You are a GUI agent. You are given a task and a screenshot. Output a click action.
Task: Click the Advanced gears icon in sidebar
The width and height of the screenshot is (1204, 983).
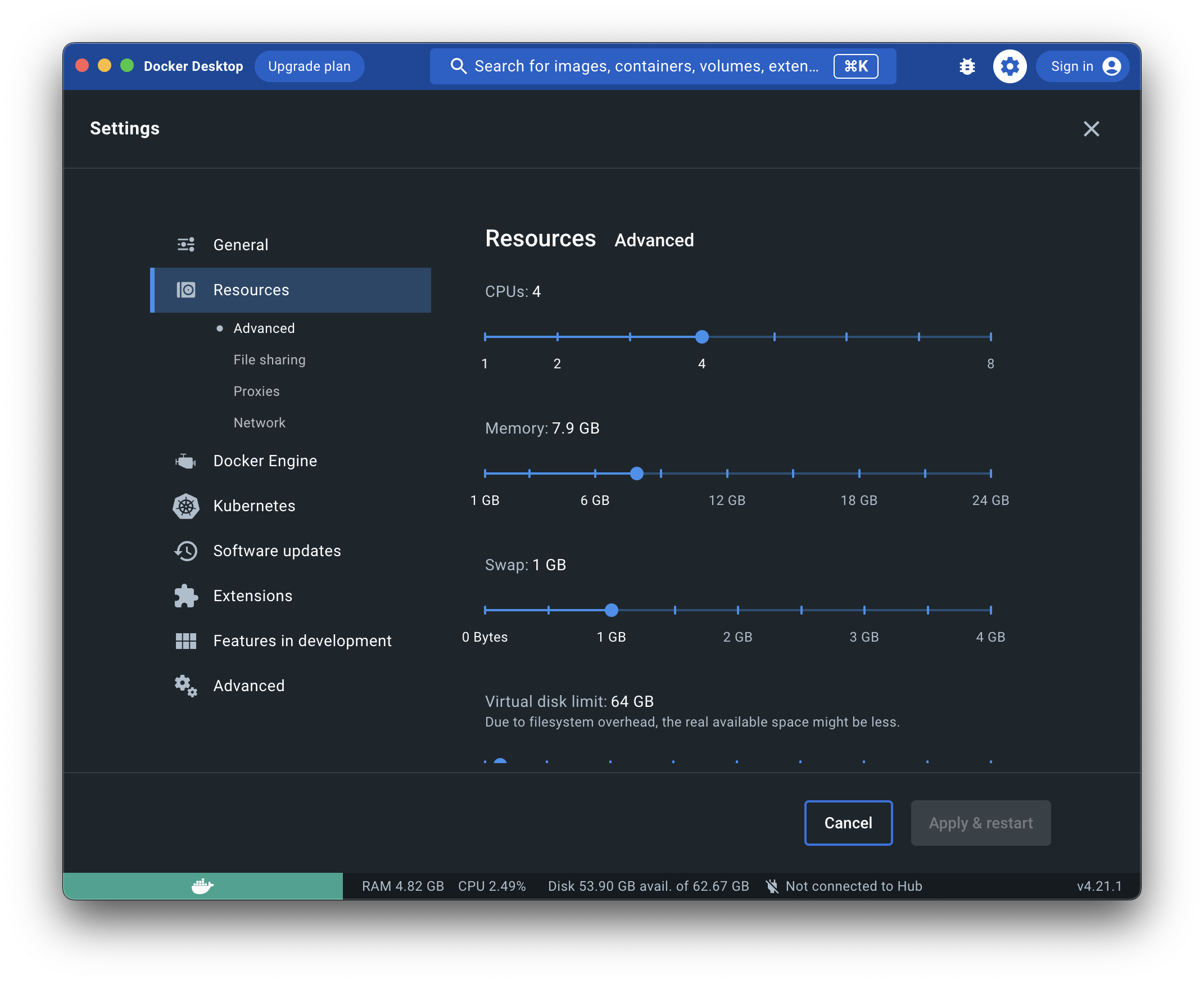coord(185,686)
